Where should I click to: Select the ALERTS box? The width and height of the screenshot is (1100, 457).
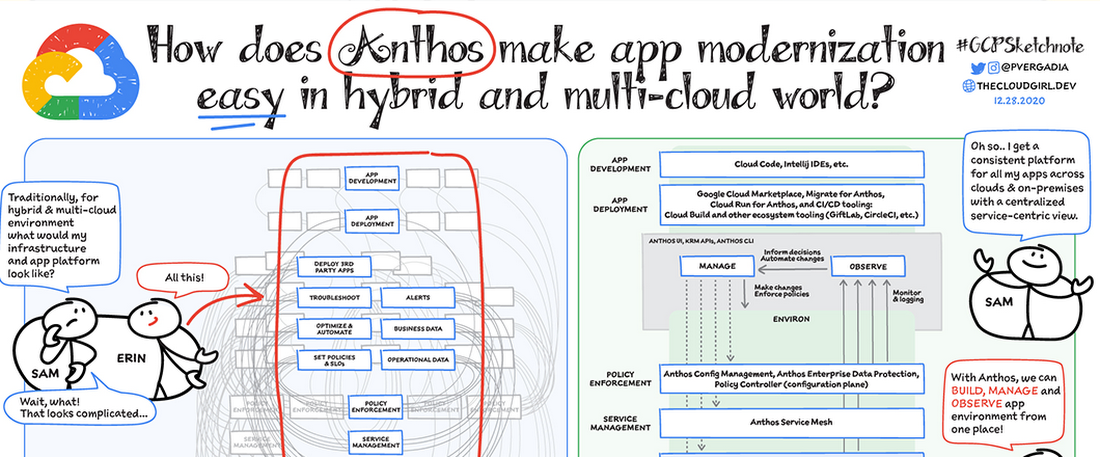[418, 298]
